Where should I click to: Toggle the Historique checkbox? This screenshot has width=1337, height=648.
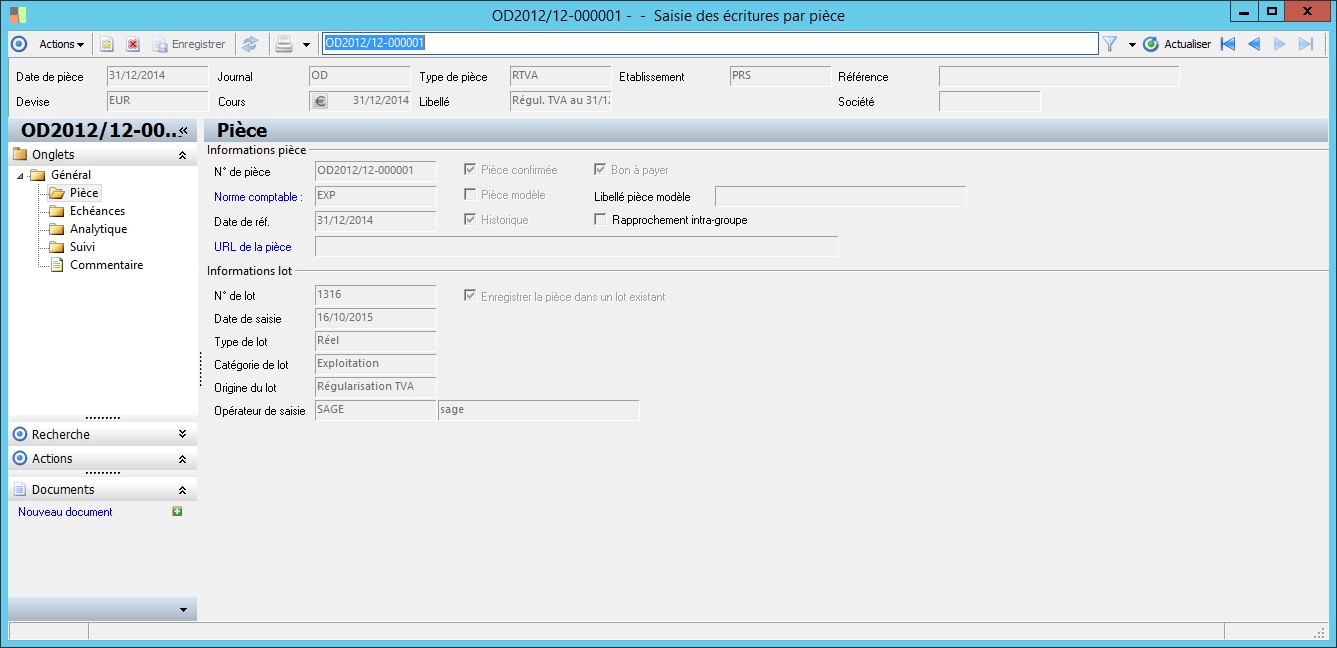[470, 220]
